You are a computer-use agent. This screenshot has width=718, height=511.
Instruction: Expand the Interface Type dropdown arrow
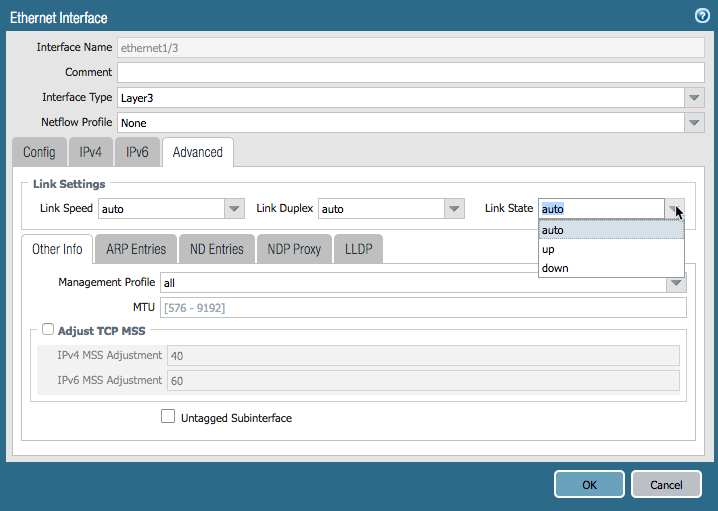coord(695,98)
